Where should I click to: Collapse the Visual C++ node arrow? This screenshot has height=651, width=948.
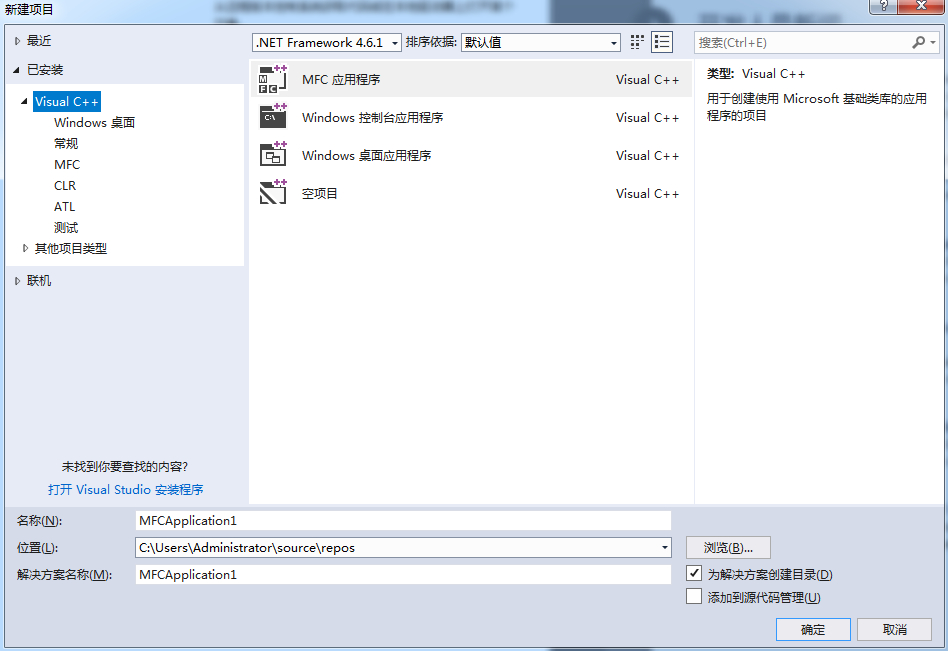tap(25, 102)
